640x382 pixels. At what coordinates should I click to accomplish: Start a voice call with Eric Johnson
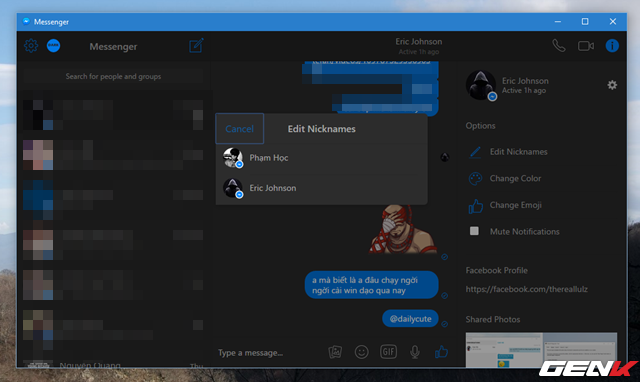click(559, 46)
